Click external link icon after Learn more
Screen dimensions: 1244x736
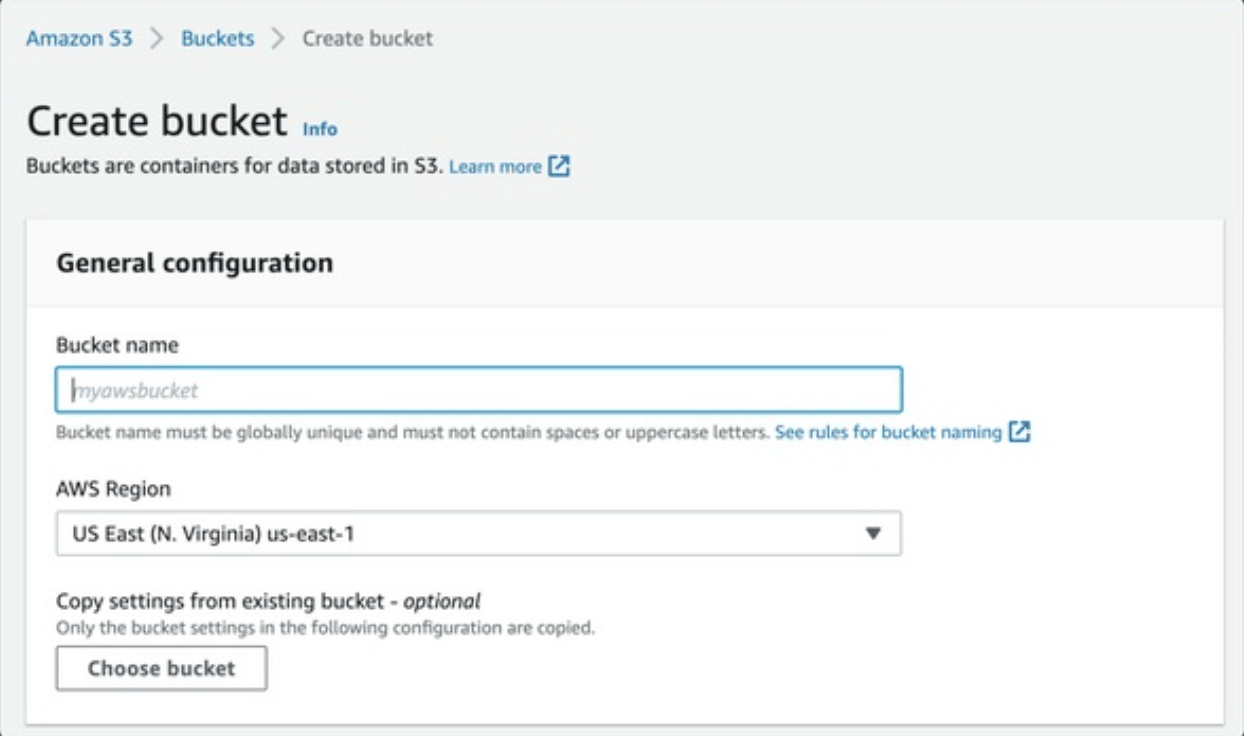[x=559, y=167]
